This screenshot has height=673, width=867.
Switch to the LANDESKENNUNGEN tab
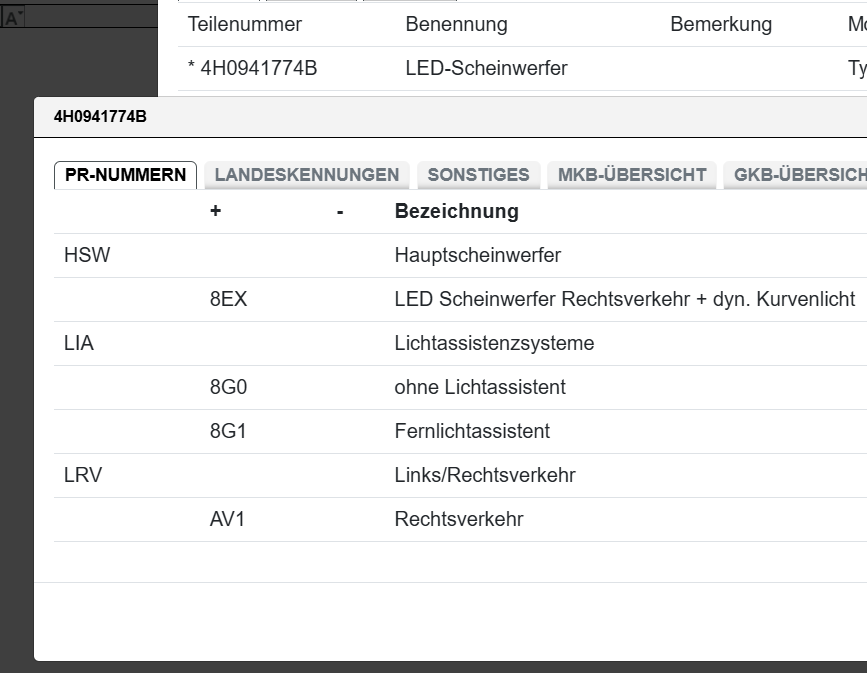click(x=305, y=174)
